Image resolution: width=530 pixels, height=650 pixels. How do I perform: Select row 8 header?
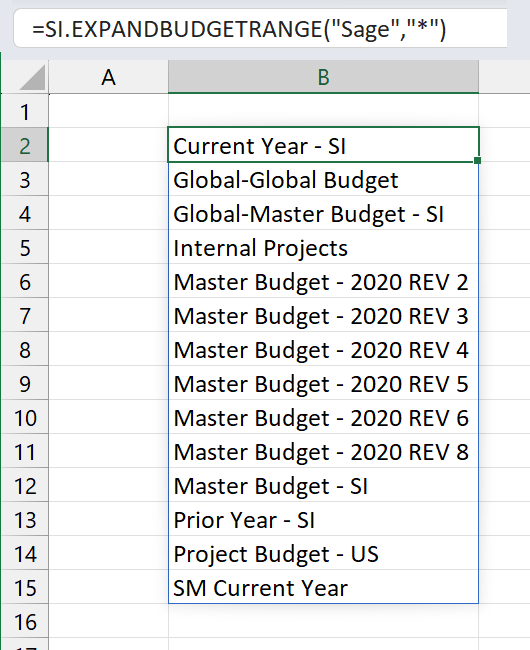(x=24, y=349)
